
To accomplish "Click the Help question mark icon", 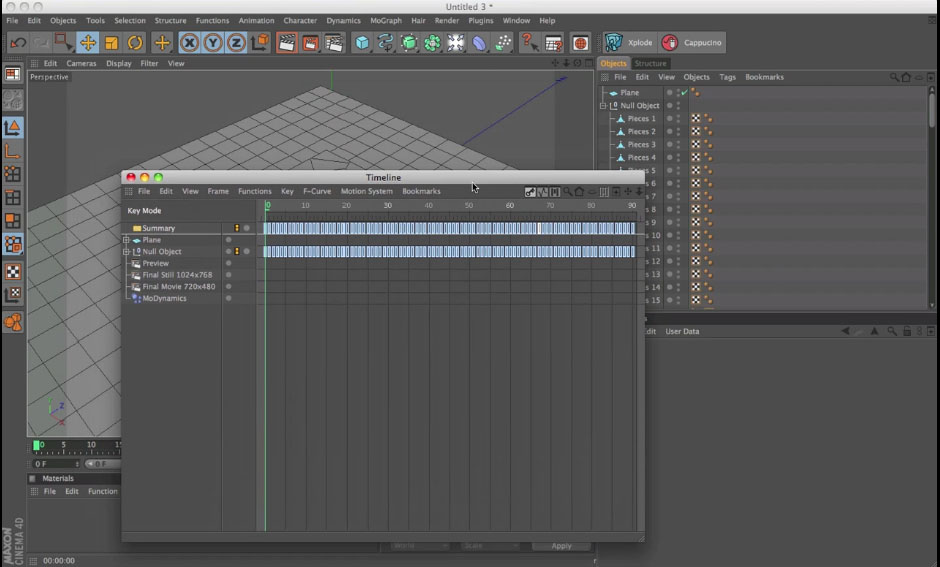I will click(x=529, y=43).
